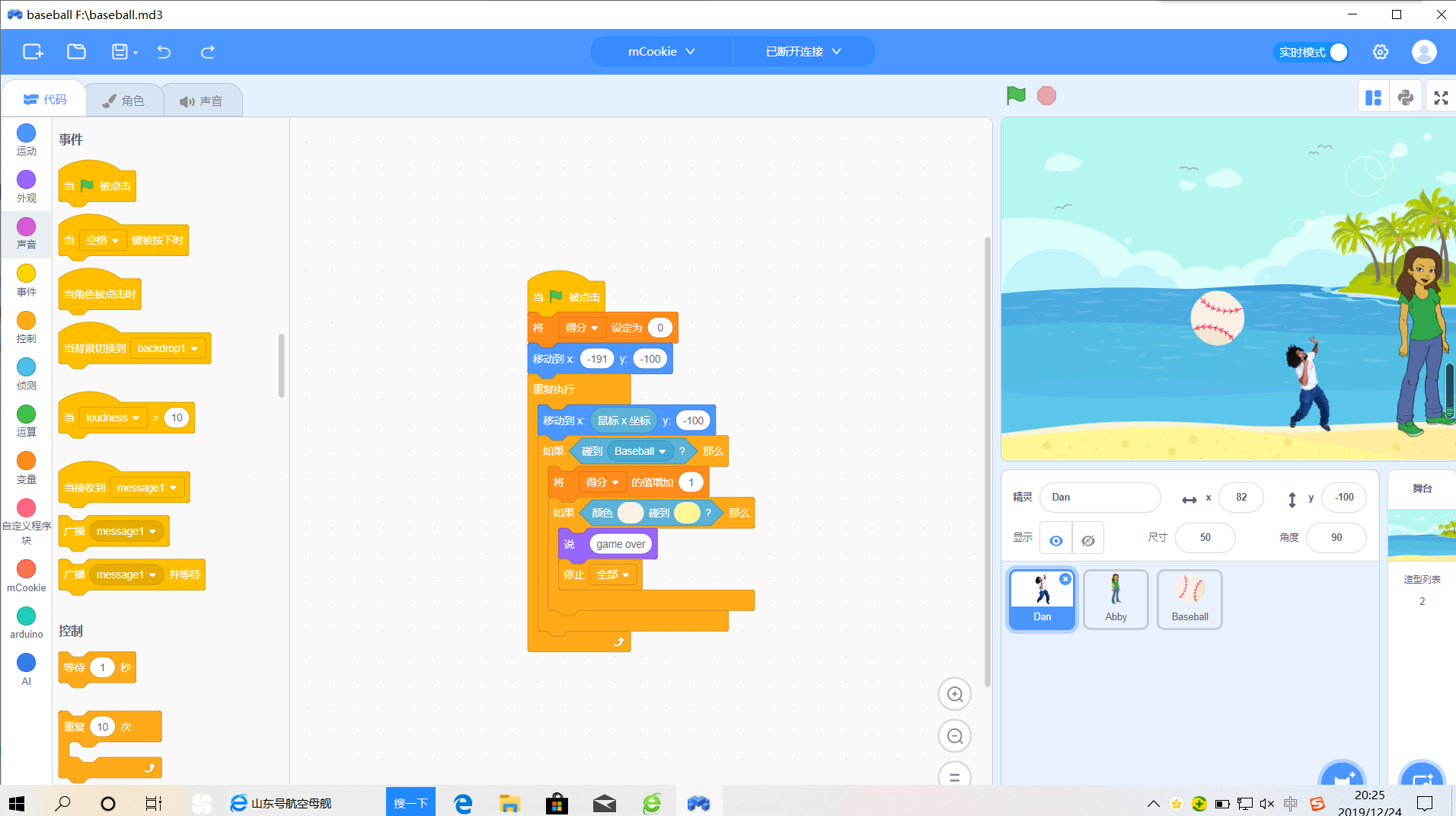Click the 搜一下 taskbar search button
This screenshot has height=816, width=1456.
[410, 802]
